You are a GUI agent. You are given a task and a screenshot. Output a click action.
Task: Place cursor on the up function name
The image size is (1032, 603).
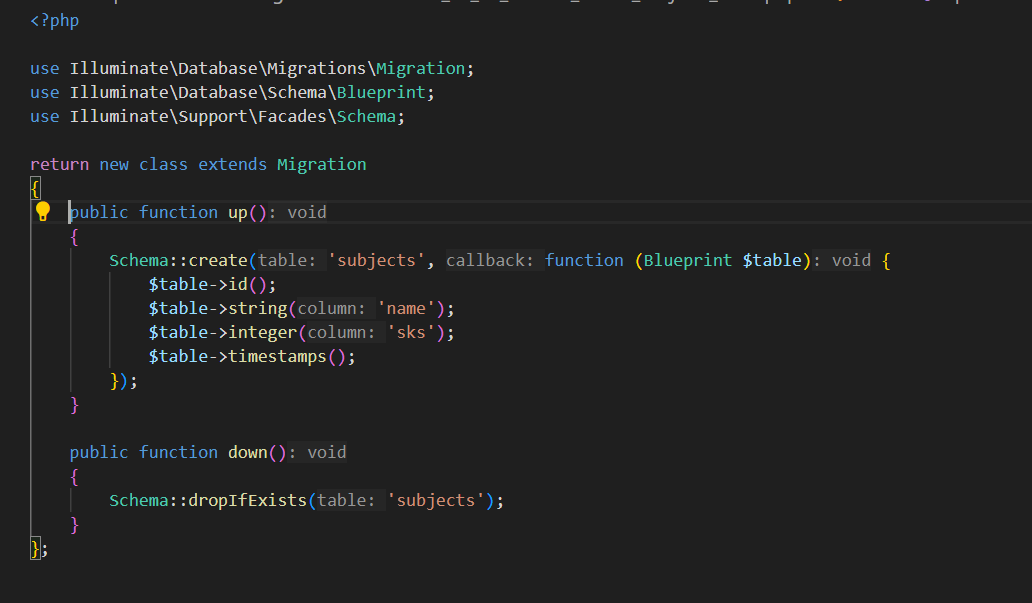[x=237, y=212]
